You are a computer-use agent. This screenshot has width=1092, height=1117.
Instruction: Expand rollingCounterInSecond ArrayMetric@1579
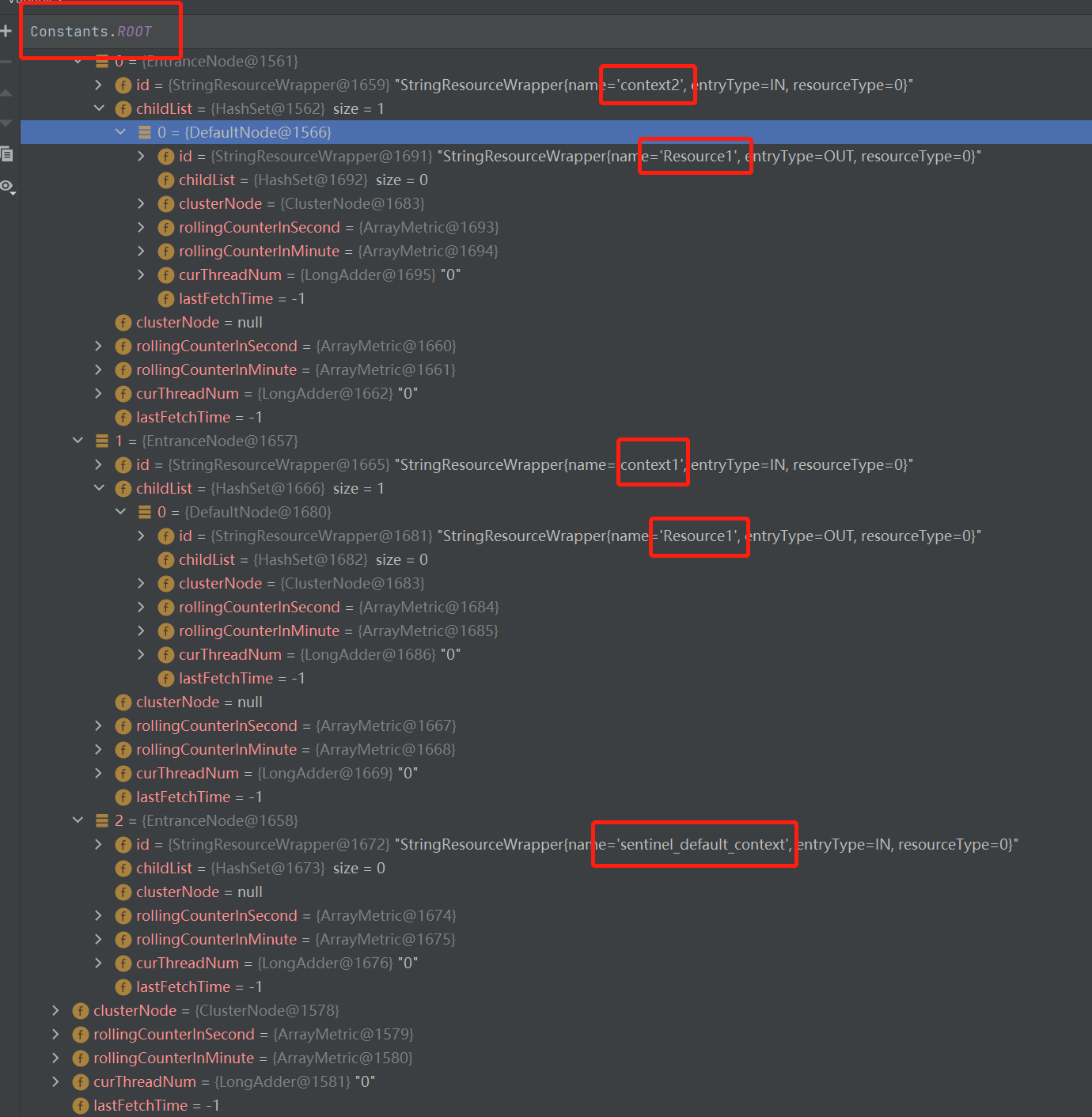55,1034
